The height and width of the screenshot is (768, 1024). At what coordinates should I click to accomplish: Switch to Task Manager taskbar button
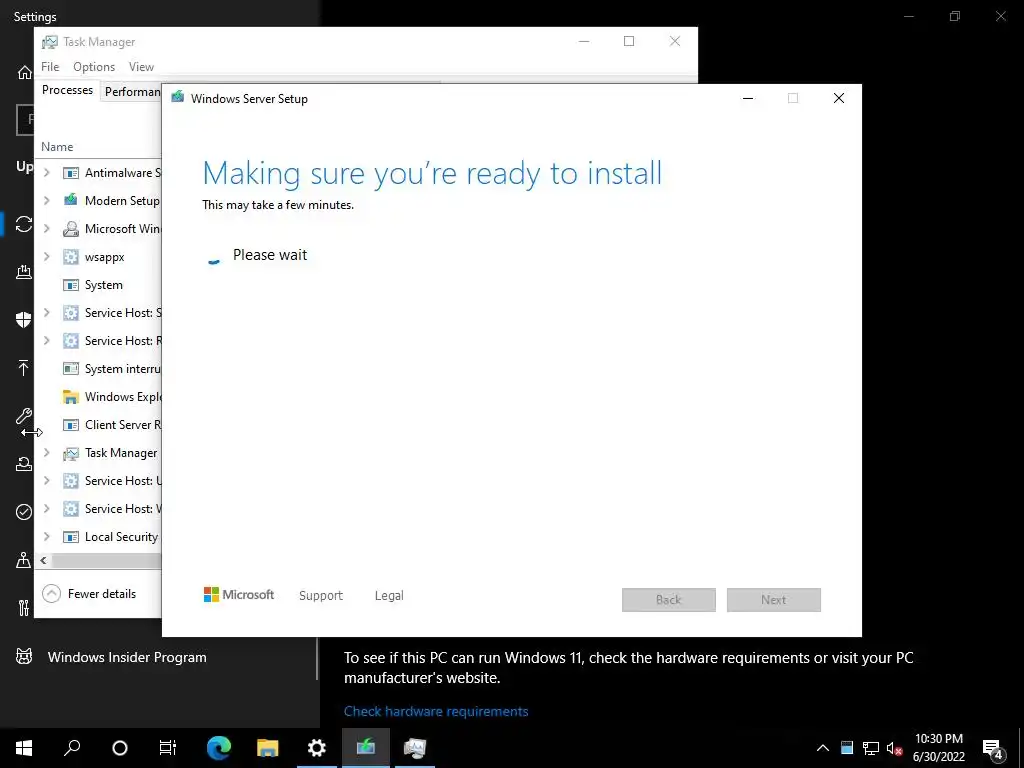(415, 747)
